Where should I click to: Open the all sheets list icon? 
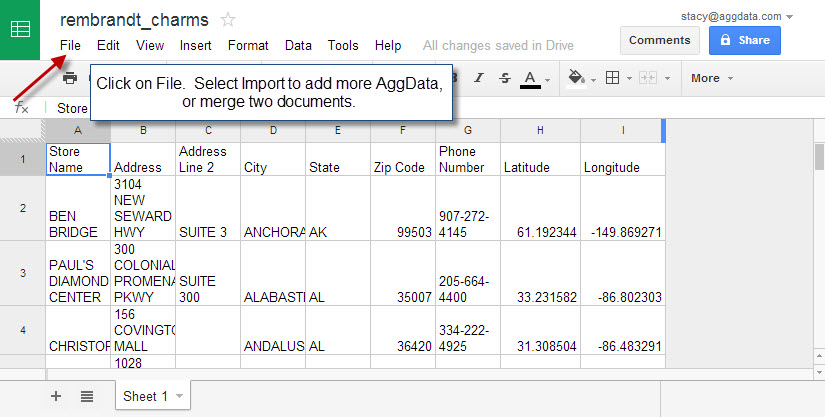pos(87,396)
